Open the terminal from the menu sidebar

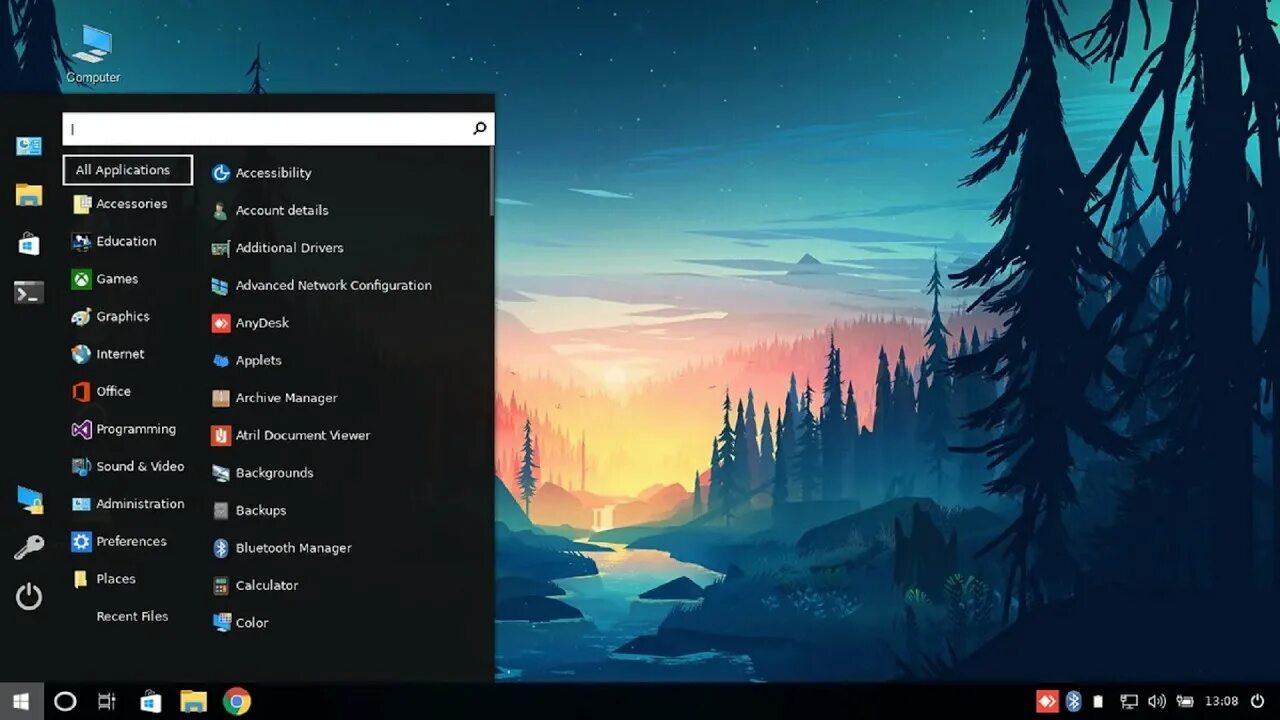click(x=29, y=292)
